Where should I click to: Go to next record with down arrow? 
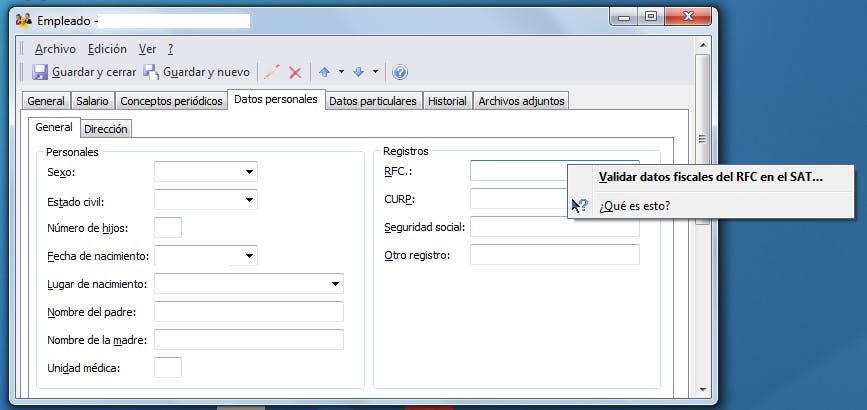(358, 72)
